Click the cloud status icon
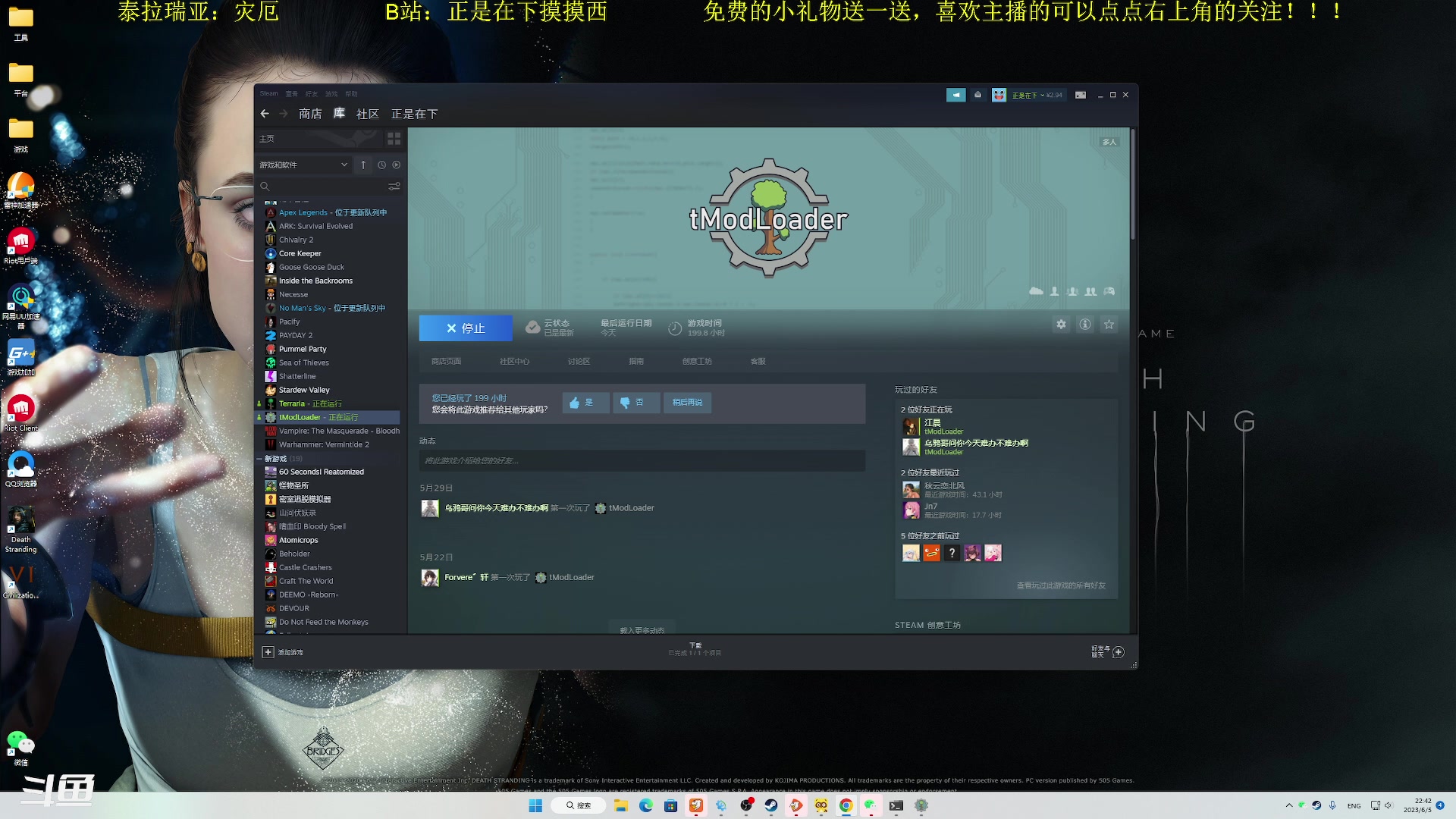Image resolution: width=1456 pixels, height=819 pixels. 533,328
